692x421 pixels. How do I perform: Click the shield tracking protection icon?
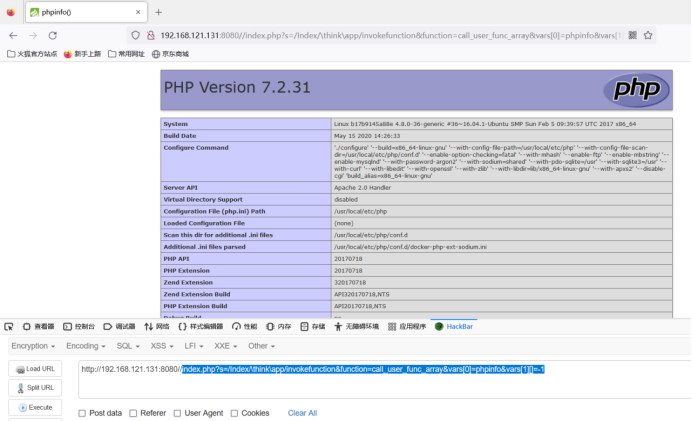pyautogui.click(x=135, y=35)
